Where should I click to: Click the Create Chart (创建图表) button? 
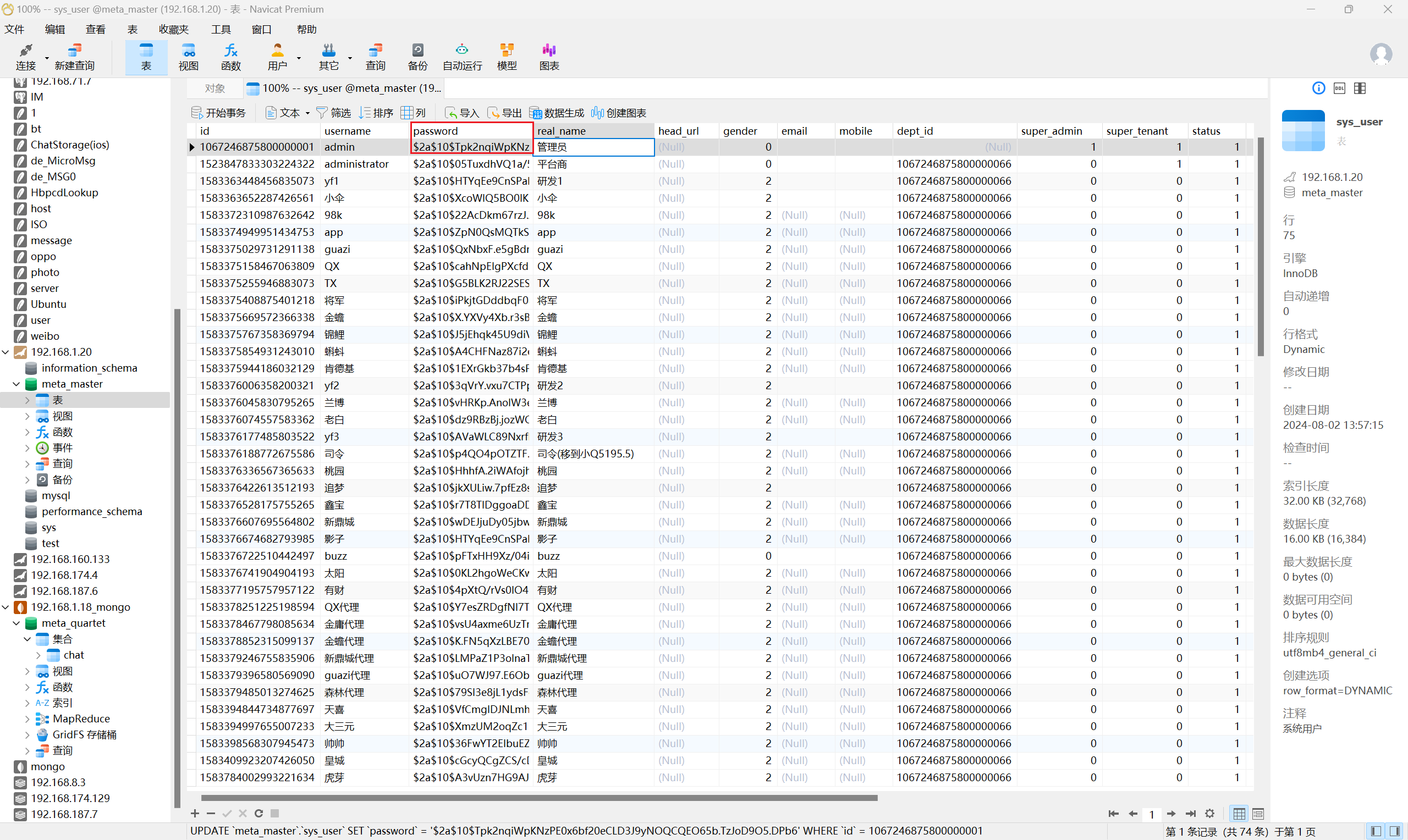coord(618,113)
